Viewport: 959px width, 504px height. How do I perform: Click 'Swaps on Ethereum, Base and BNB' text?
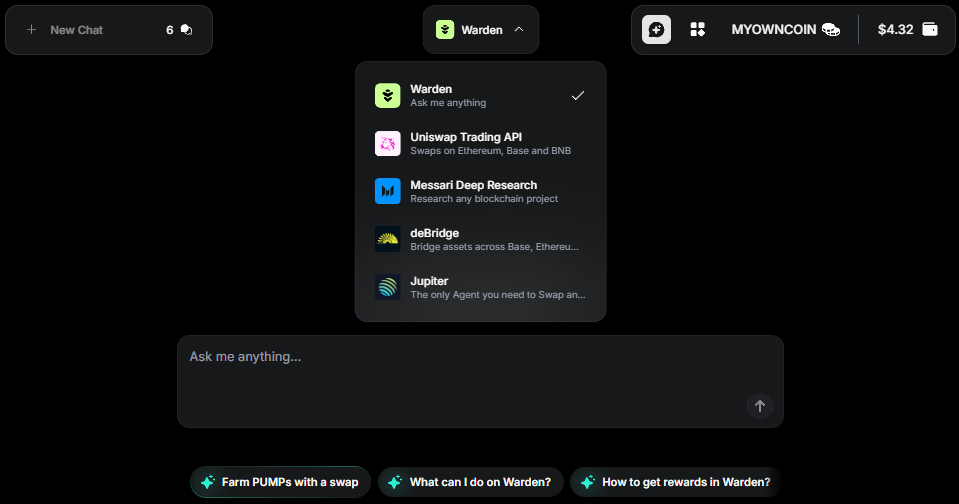pyautogui.click(x=491, y=150)
